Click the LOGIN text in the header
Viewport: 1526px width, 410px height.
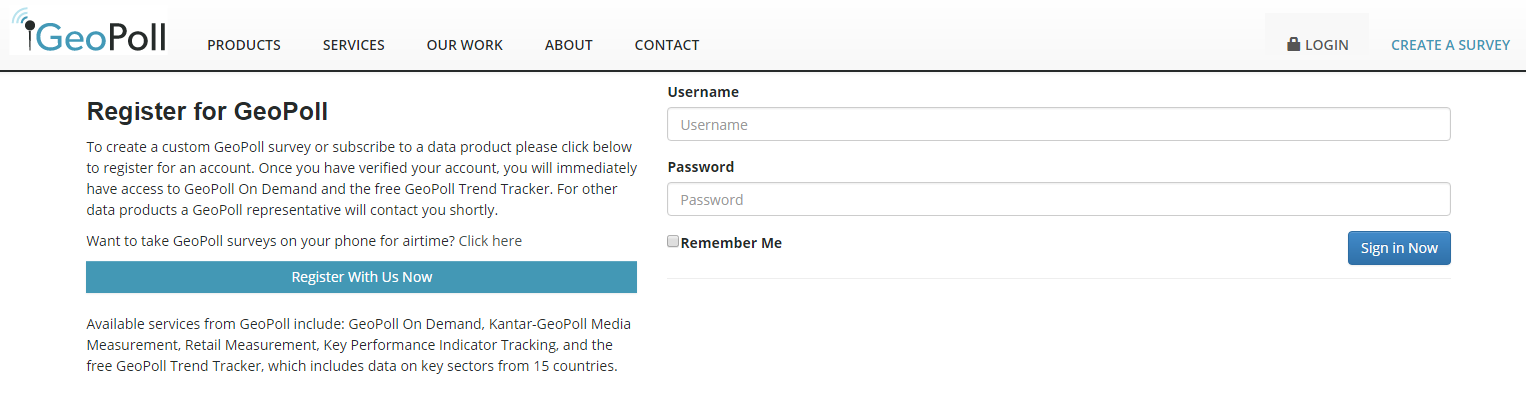1327,45
